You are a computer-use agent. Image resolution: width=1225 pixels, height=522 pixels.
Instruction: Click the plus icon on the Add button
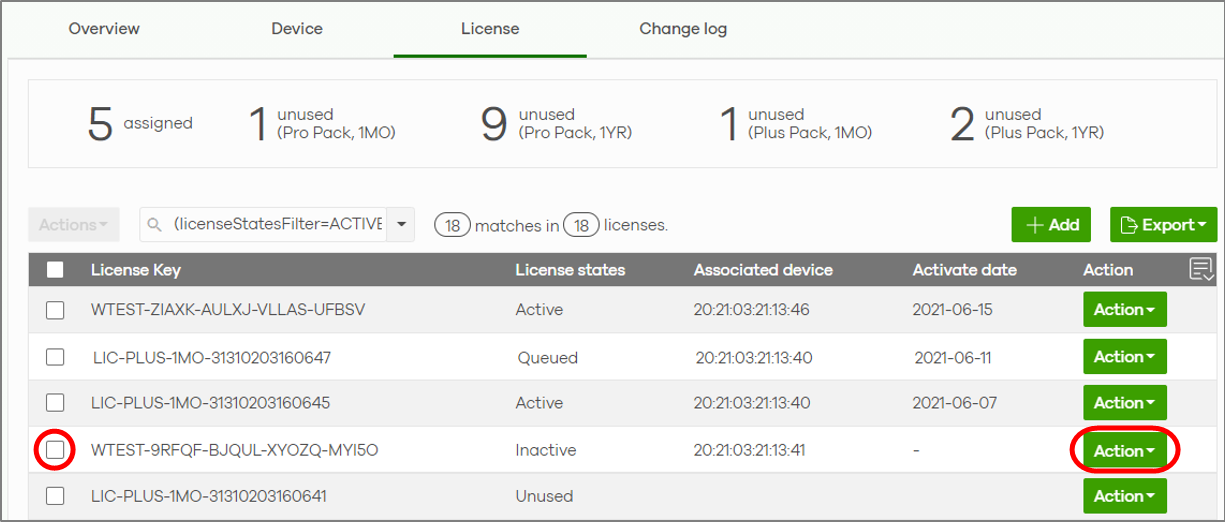tap(1035, 225)
